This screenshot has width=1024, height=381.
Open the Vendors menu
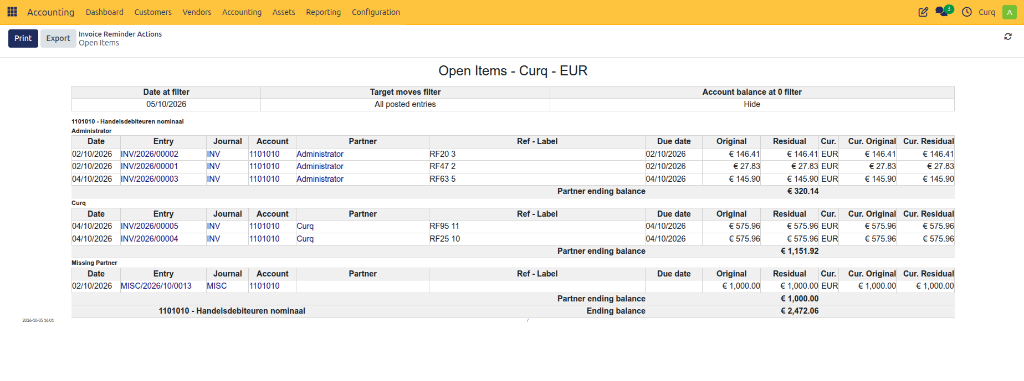click(x=197, y=12)
